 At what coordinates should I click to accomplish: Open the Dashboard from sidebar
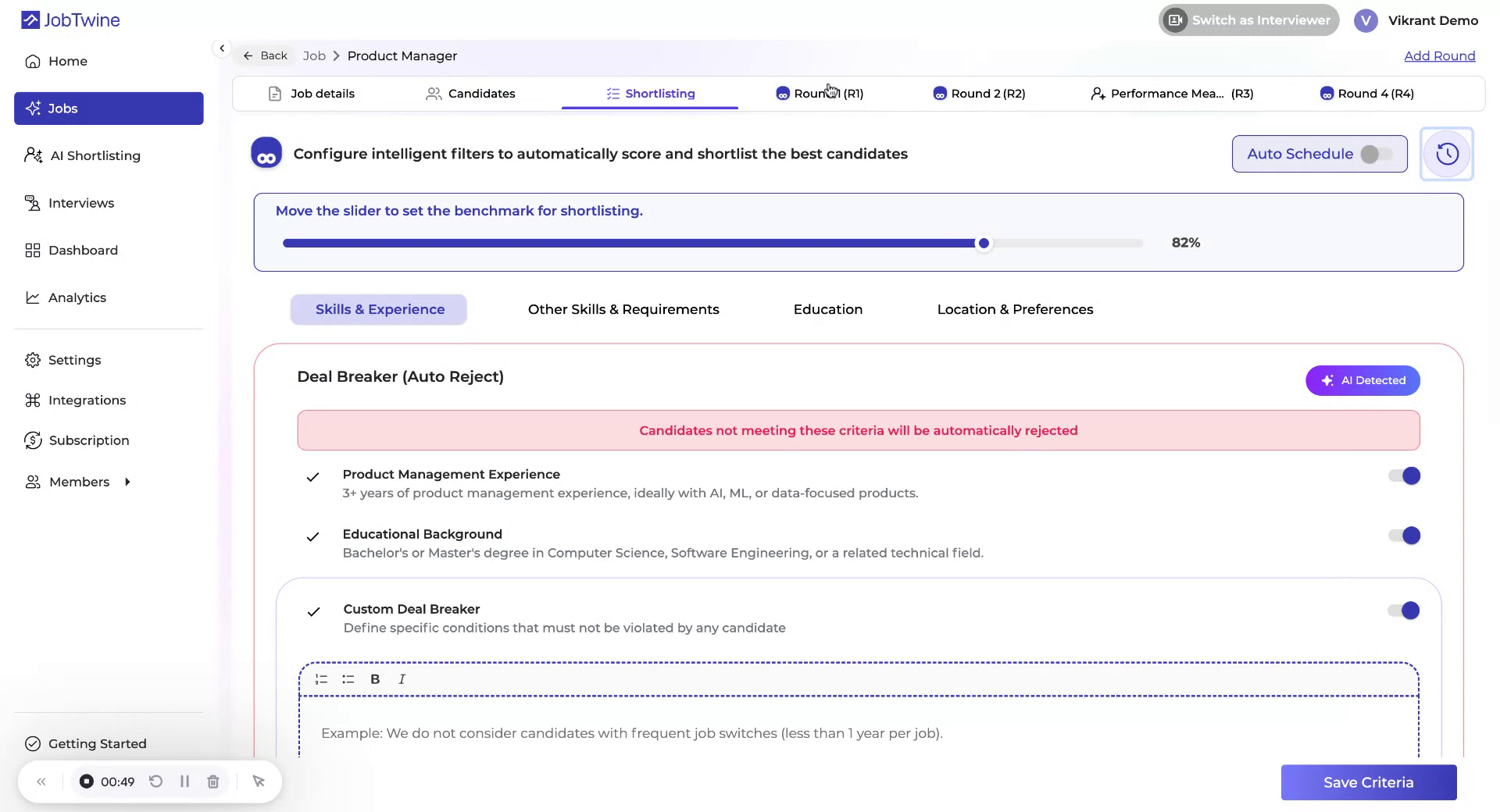[x=83, y=250]
